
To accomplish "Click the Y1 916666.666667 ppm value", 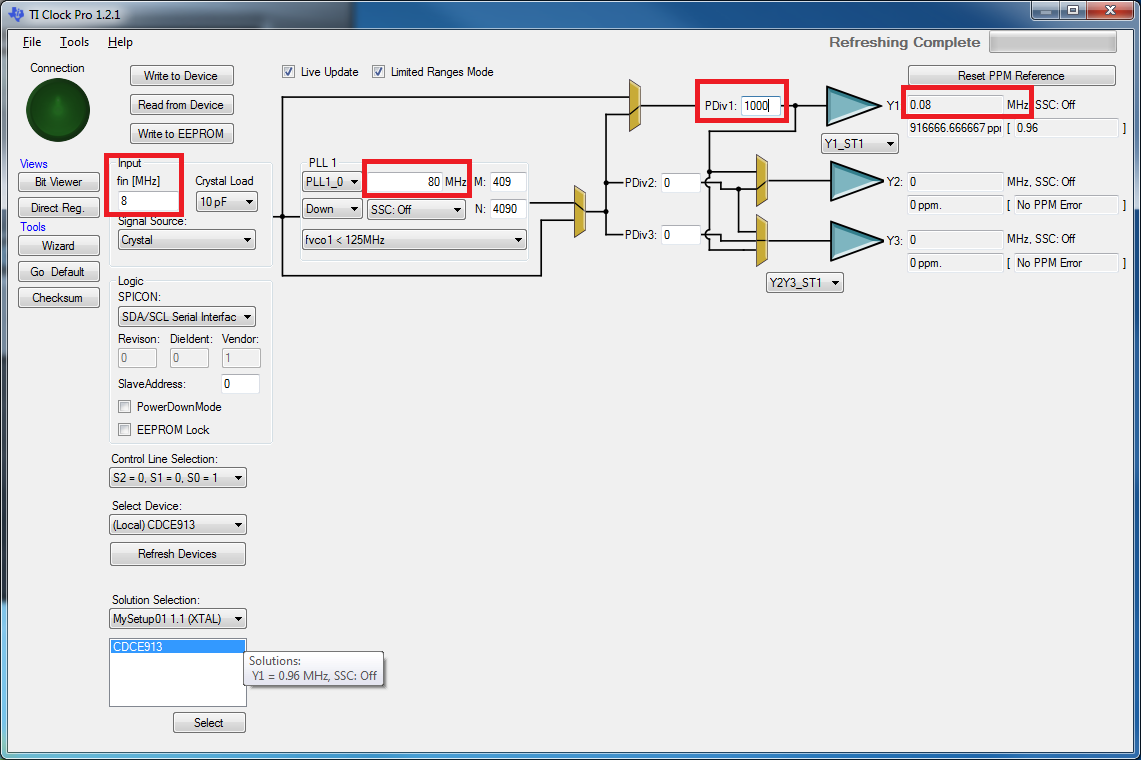I will click(x=955, y=128).
